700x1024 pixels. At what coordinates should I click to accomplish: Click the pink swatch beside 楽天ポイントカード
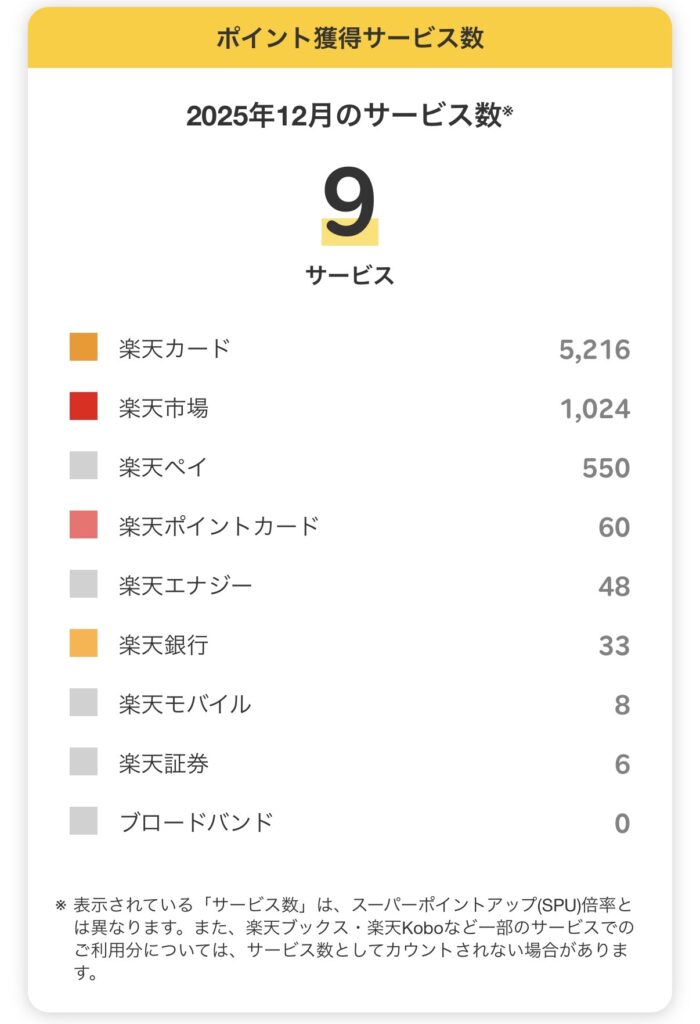[84, 525]
